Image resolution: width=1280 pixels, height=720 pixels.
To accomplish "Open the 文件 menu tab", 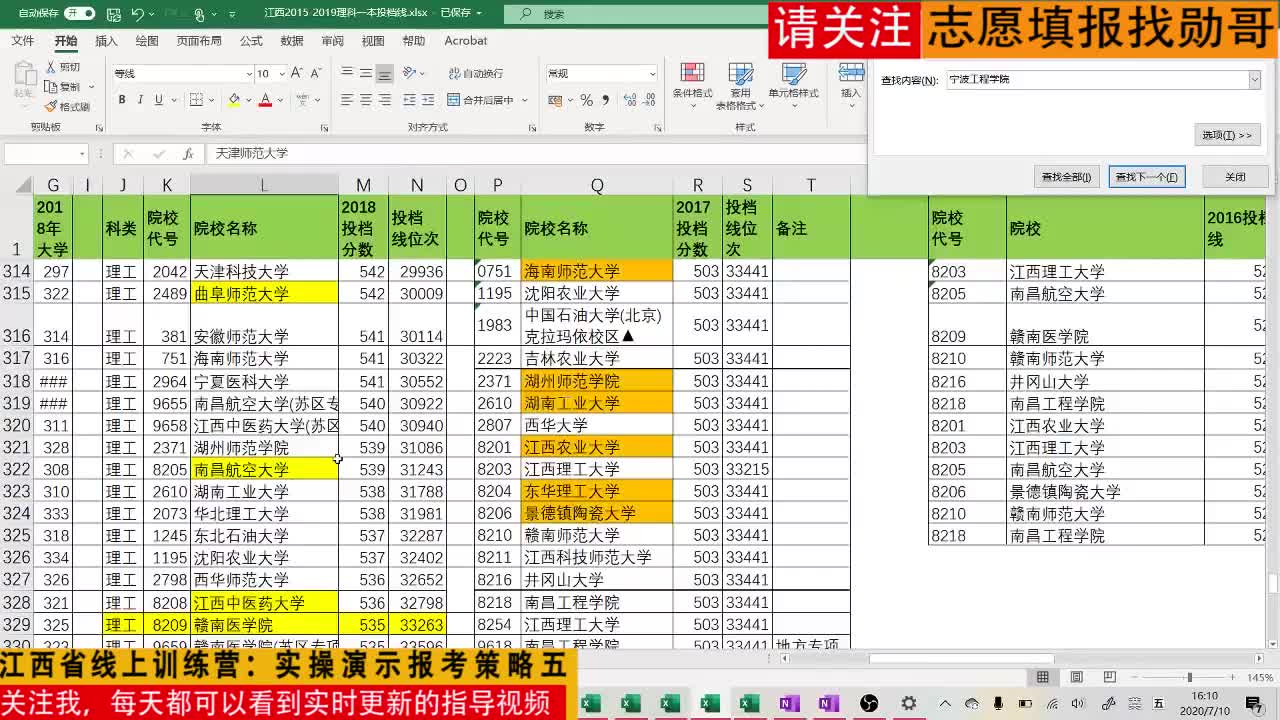I will [x=22, y=41].
